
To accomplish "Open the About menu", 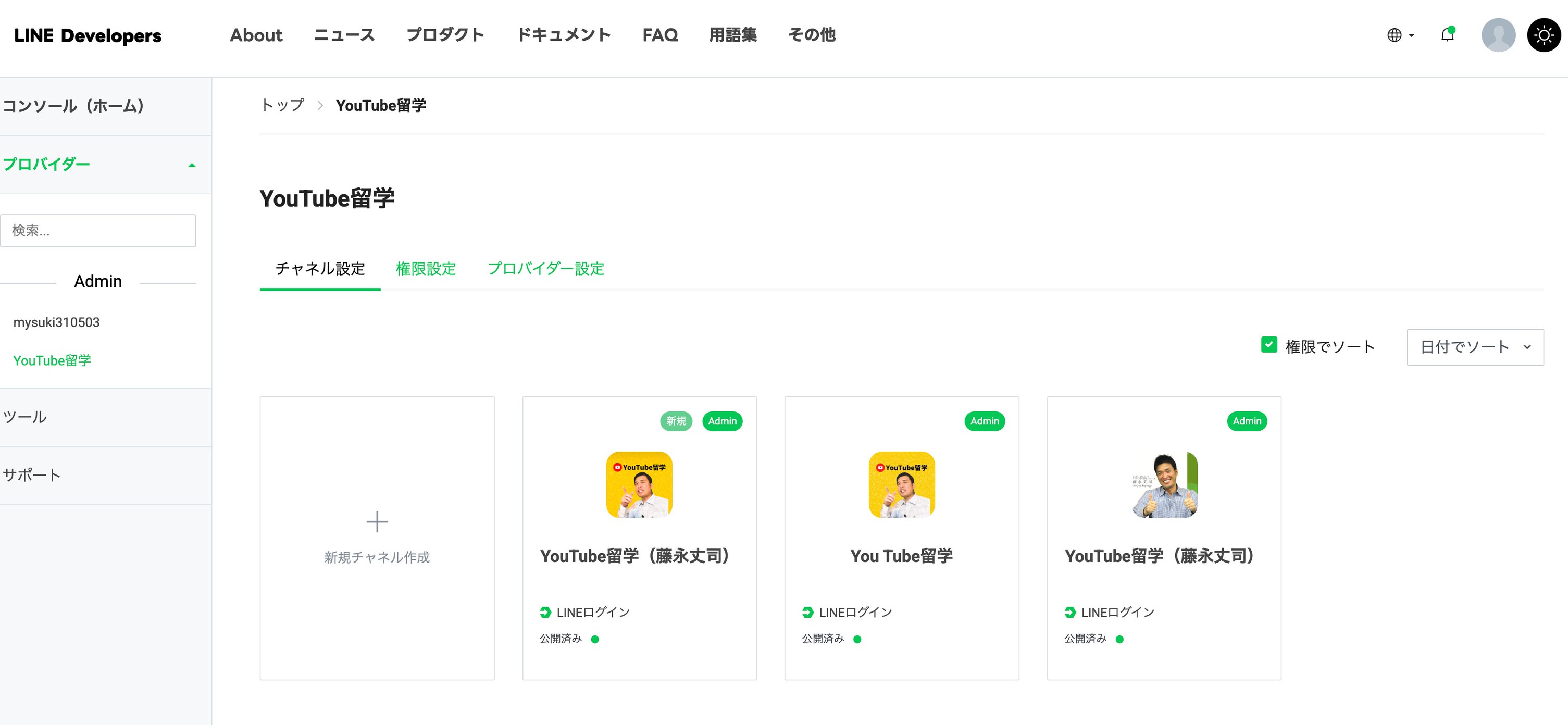I will click(x=256, y=35).
